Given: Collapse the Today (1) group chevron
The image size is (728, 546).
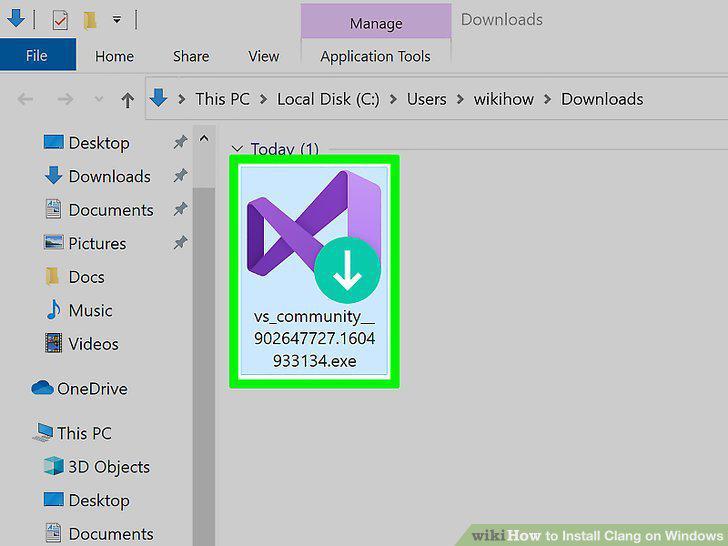Looking at the screenshot, I should tap(237, 149).
